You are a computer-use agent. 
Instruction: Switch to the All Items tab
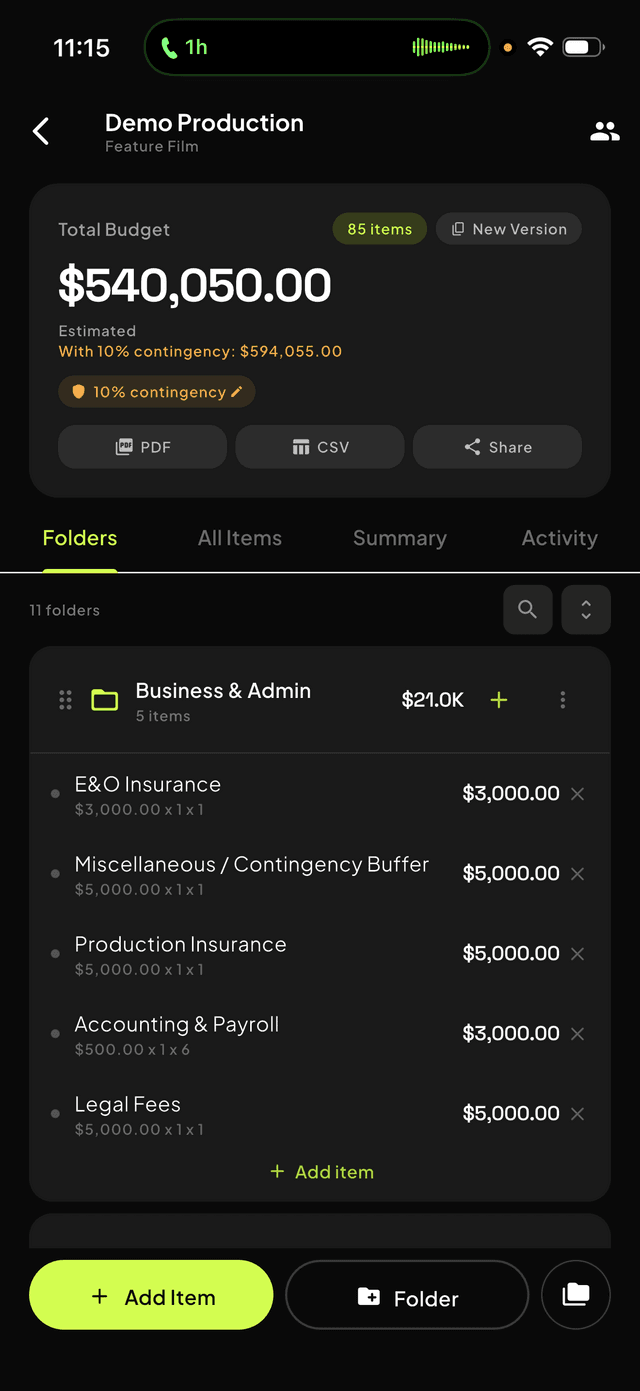[x=239, y=538]
